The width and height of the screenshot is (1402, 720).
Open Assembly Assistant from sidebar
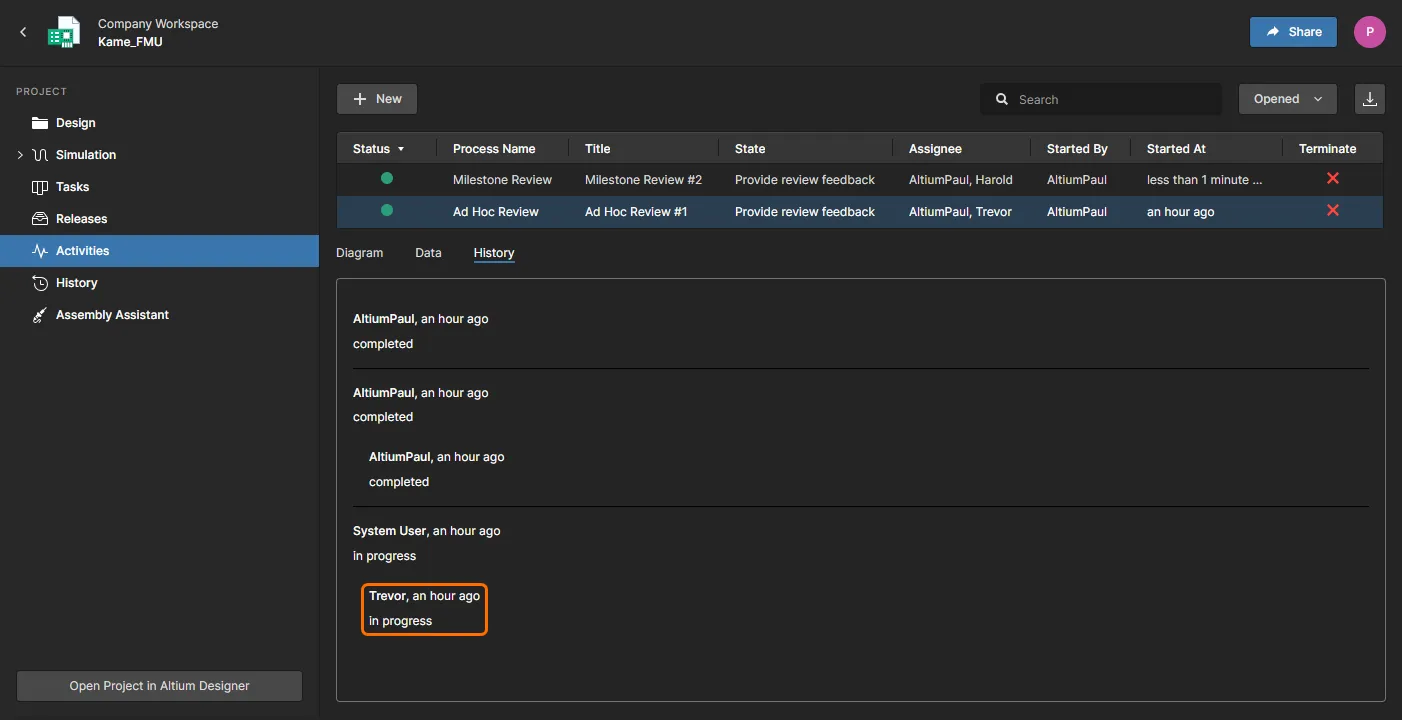pos(112,315)
